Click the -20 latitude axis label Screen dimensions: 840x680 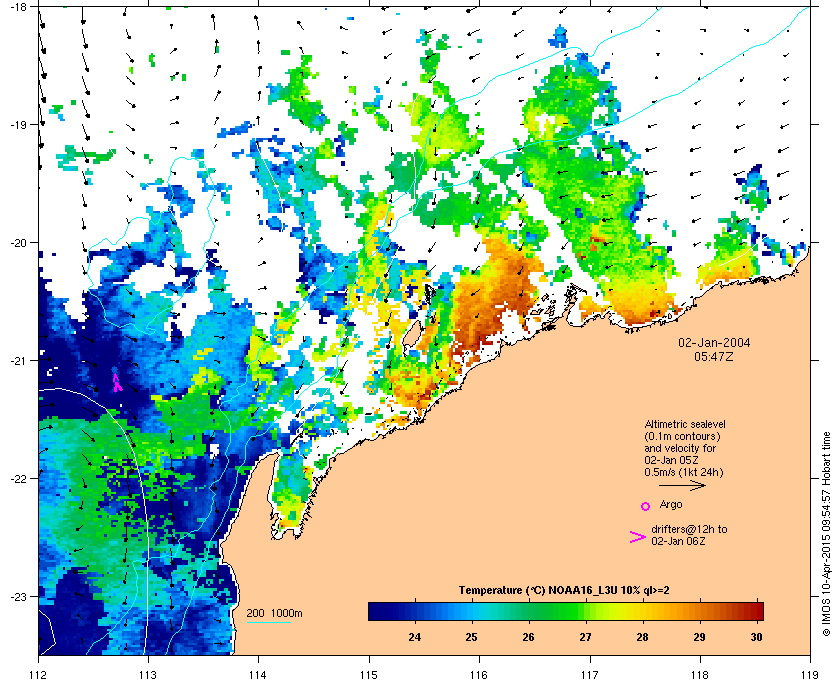18,243
